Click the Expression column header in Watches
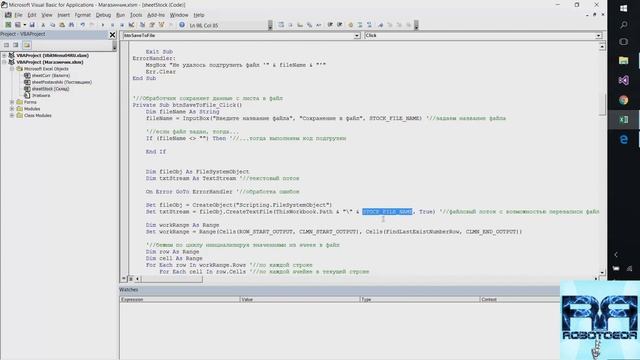The width and height of the screenshot is (640, 360). [180, 299]
